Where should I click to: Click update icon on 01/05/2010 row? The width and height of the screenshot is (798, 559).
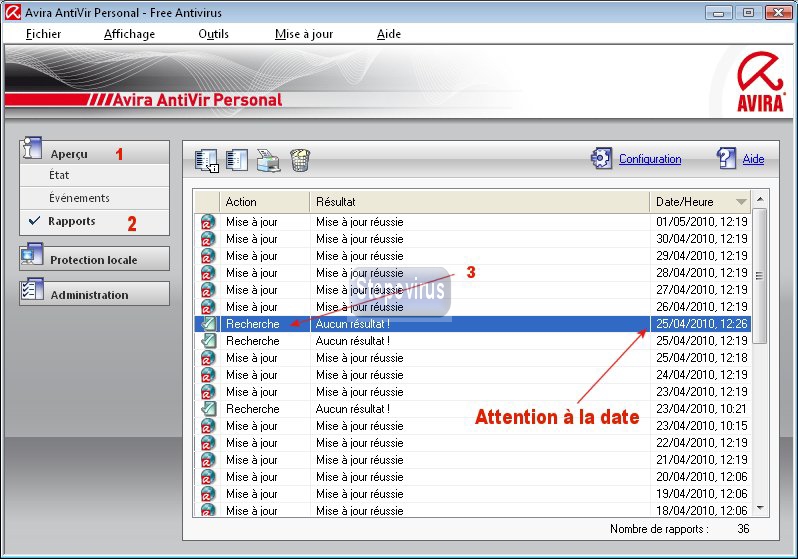pyautogui.click(x=208, y=222)
